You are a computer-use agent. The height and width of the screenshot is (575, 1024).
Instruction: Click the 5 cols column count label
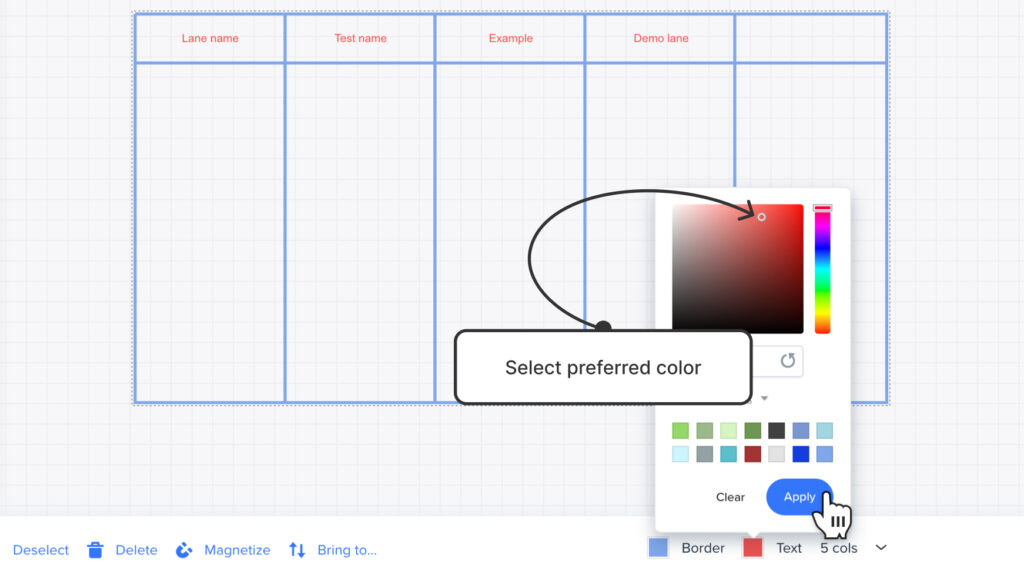[x=839, y=548]
